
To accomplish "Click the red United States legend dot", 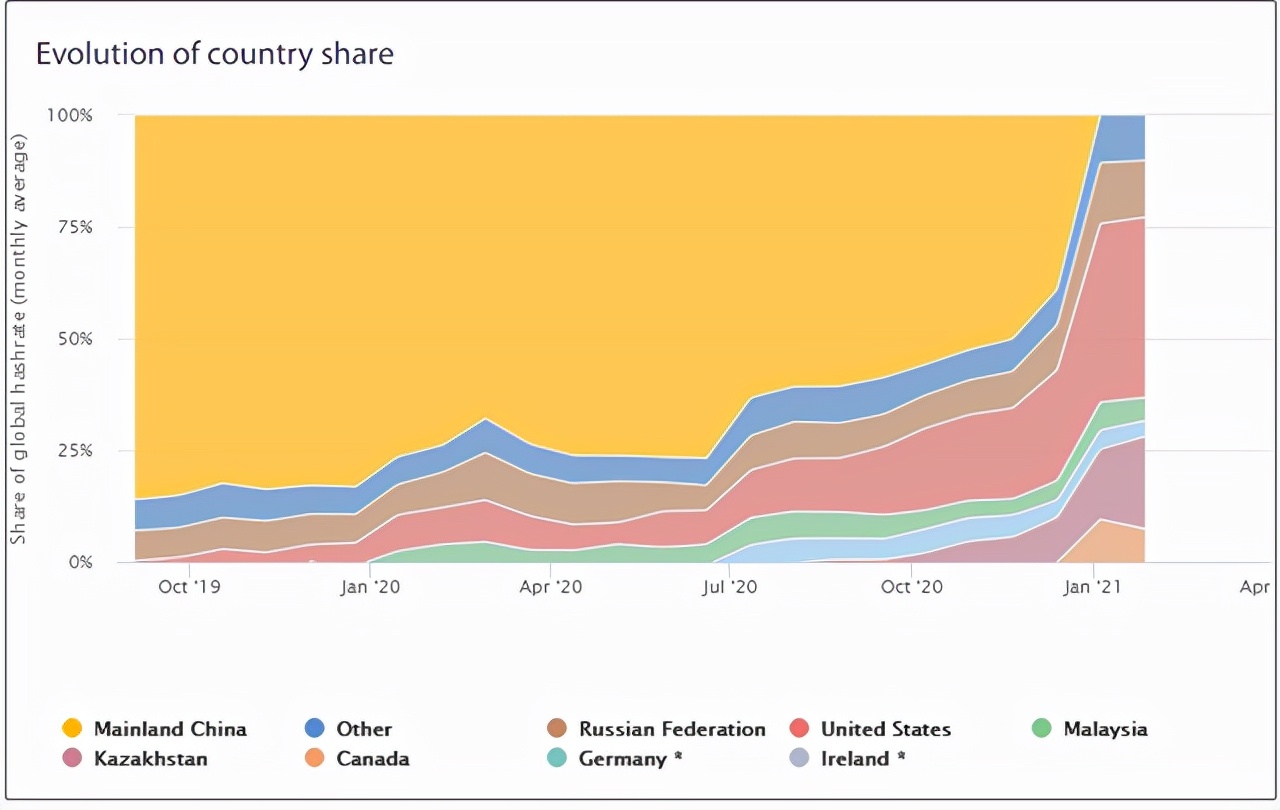I will [799, 729].
